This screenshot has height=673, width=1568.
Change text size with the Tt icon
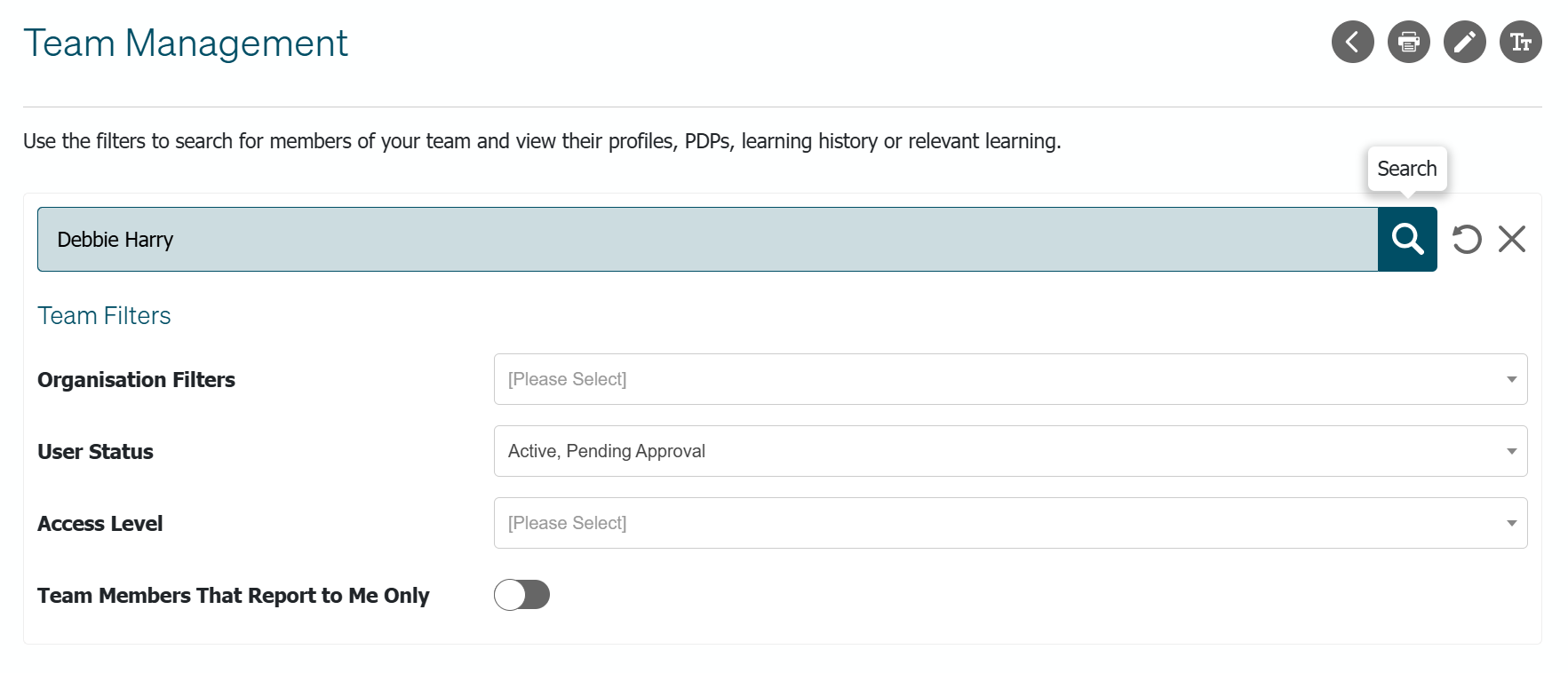coord(1520,42)
